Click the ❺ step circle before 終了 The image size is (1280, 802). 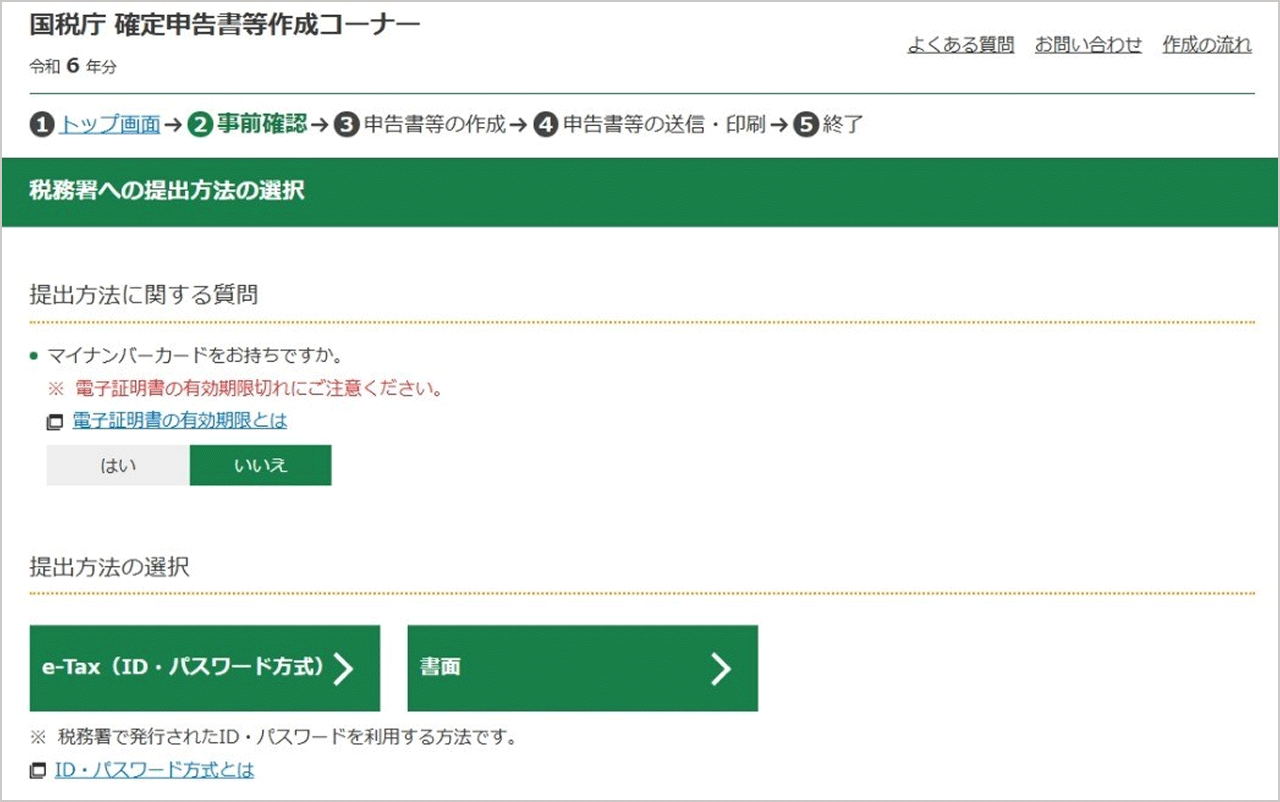805,125
